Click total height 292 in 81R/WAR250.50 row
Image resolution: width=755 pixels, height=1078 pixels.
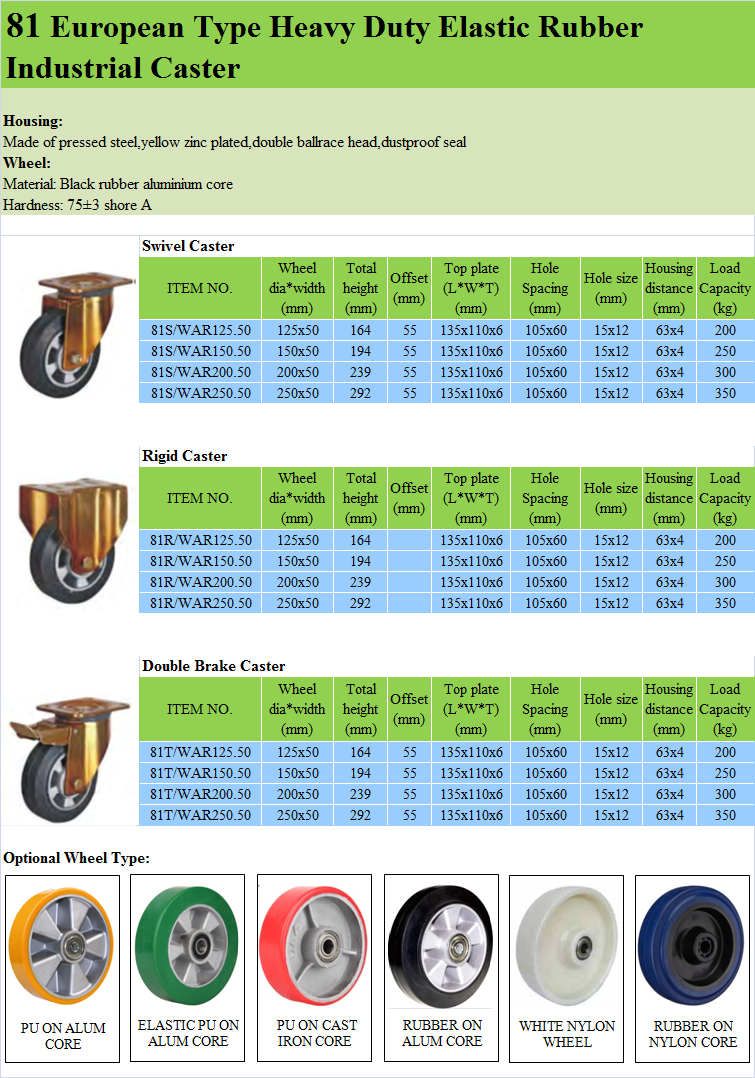point(360,603)
